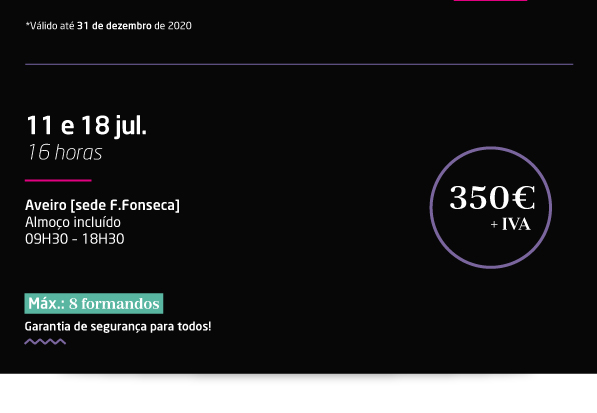Click the green 'Máx.: 8 formandos' badge

pos(94,303)
